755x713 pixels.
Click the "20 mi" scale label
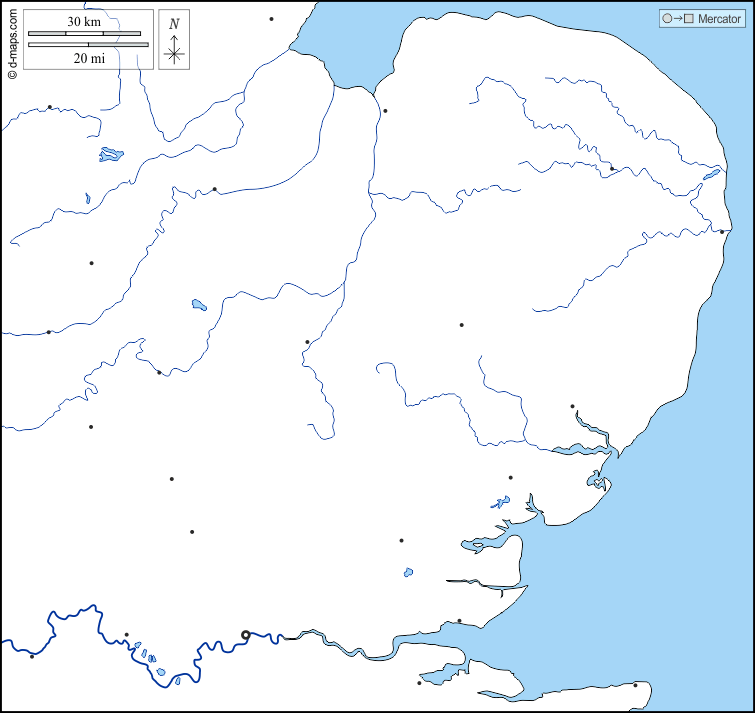(x=89, y=58)
